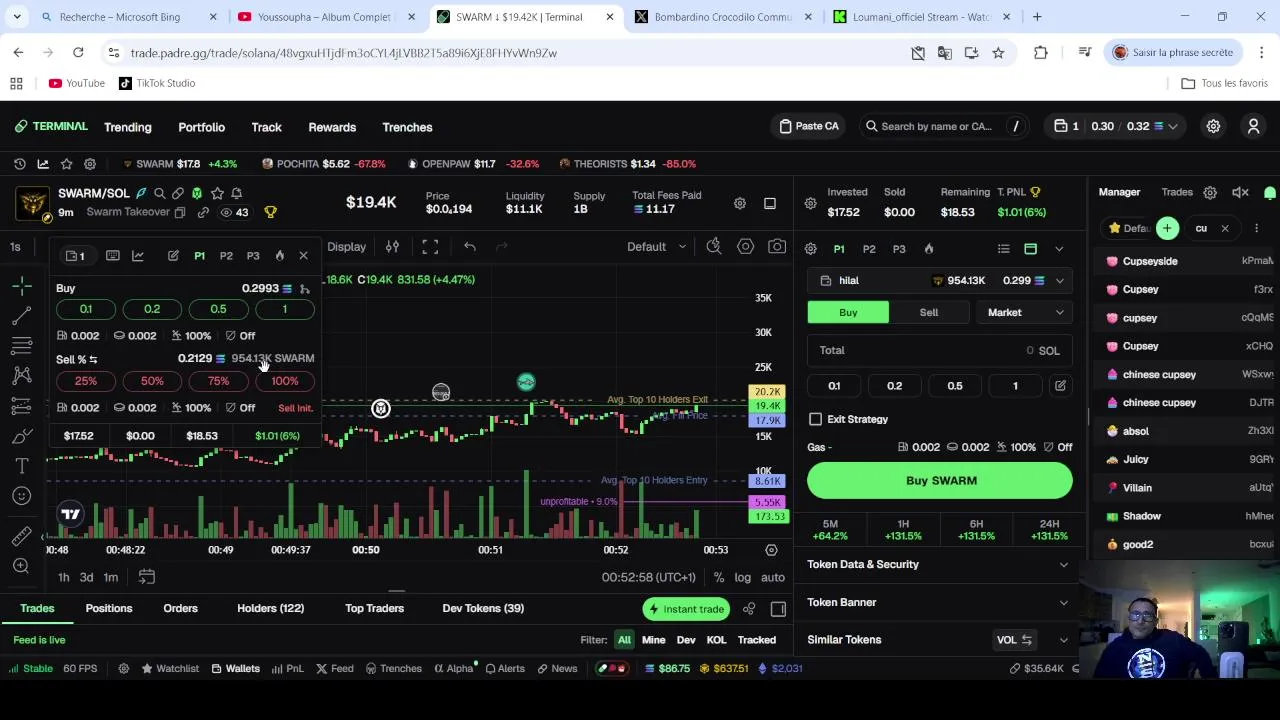
Task: Select the Buy side toggle
Action: (x=848, y=312)
